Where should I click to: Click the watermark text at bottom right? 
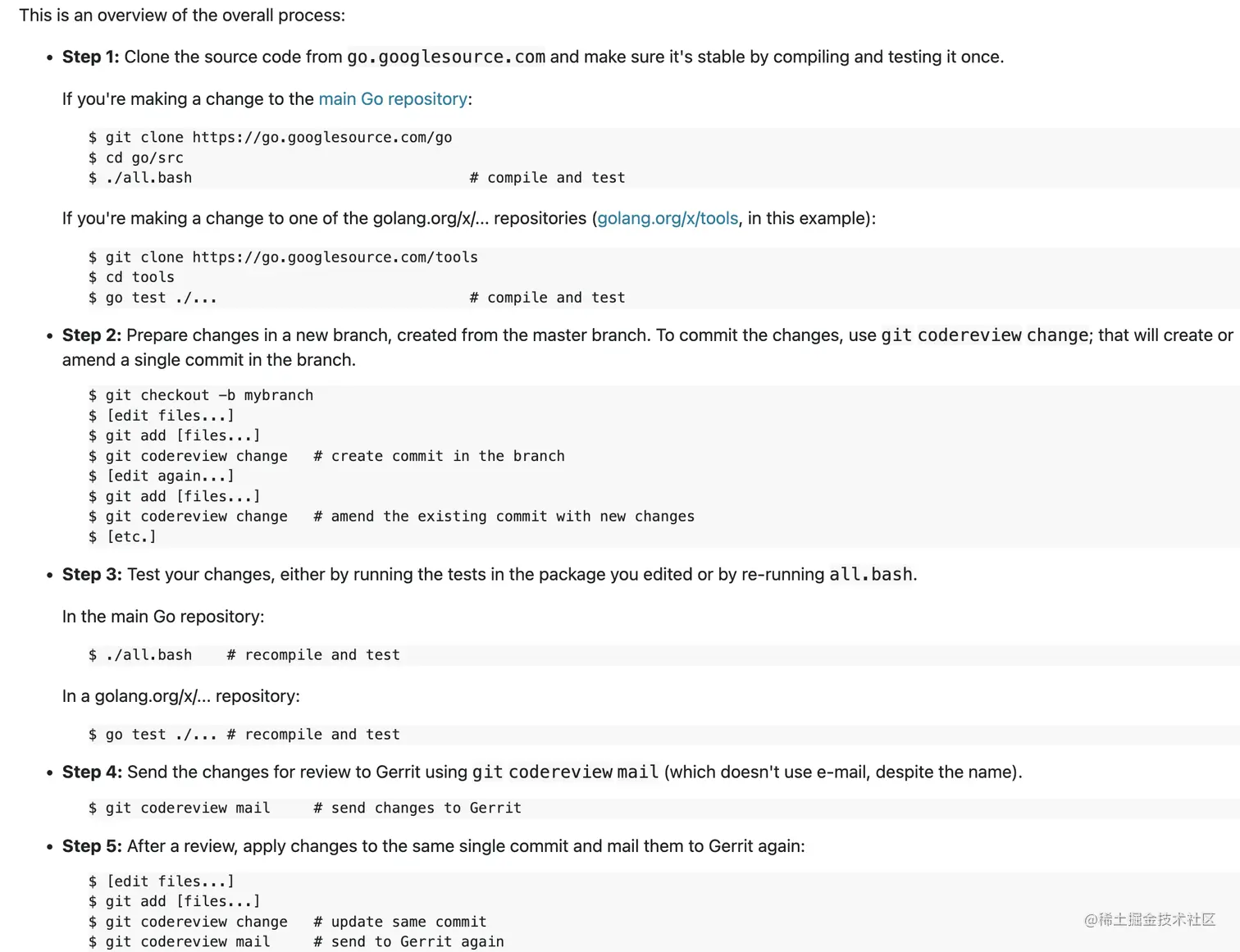click(1149, 920)
